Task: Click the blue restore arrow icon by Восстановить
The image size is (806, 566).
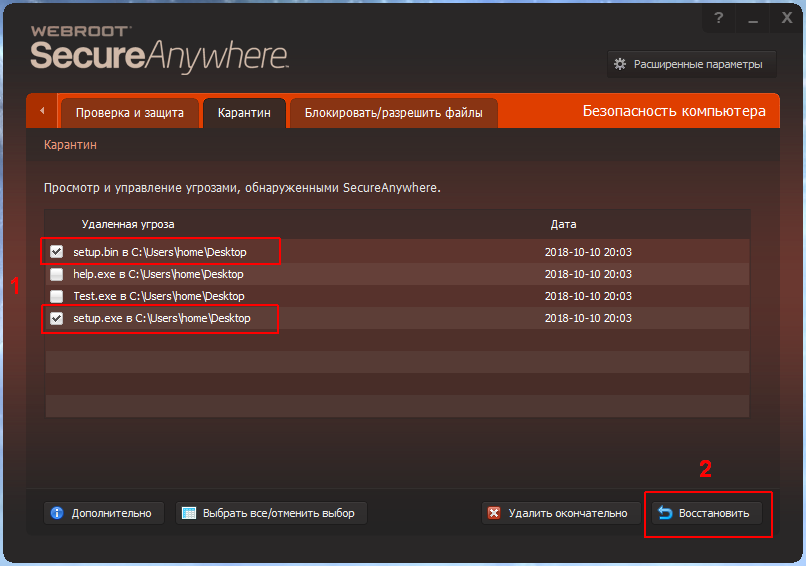Action: pyautogui.click(x=665, y=513)
